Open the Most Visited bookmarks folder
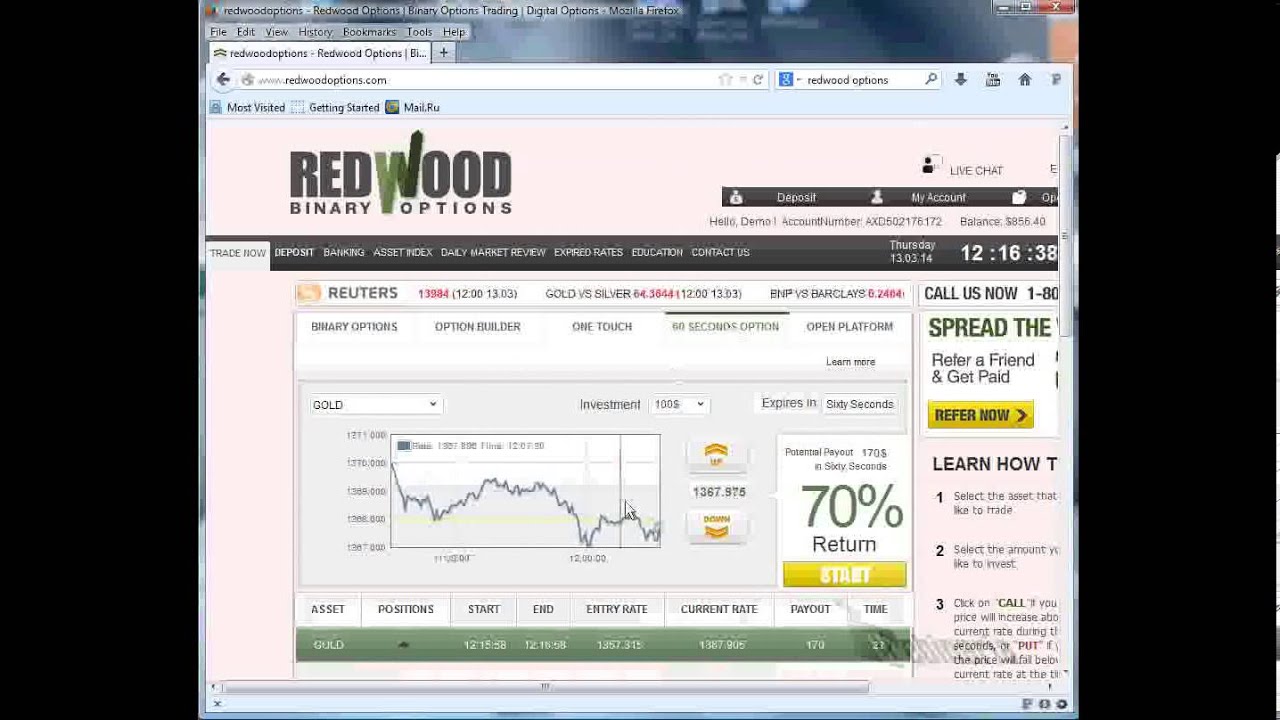Viewport: 1280px width, 720px height. [x=247, y=107]
